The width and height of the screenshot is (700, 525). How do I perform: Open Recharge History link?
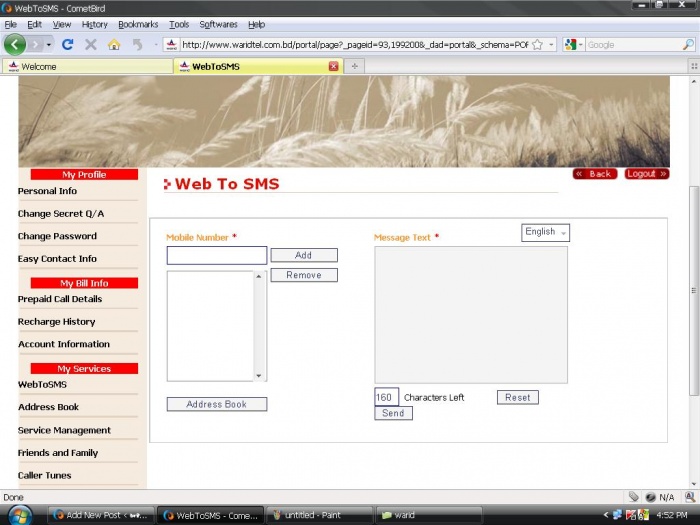(x=57, y=322)
